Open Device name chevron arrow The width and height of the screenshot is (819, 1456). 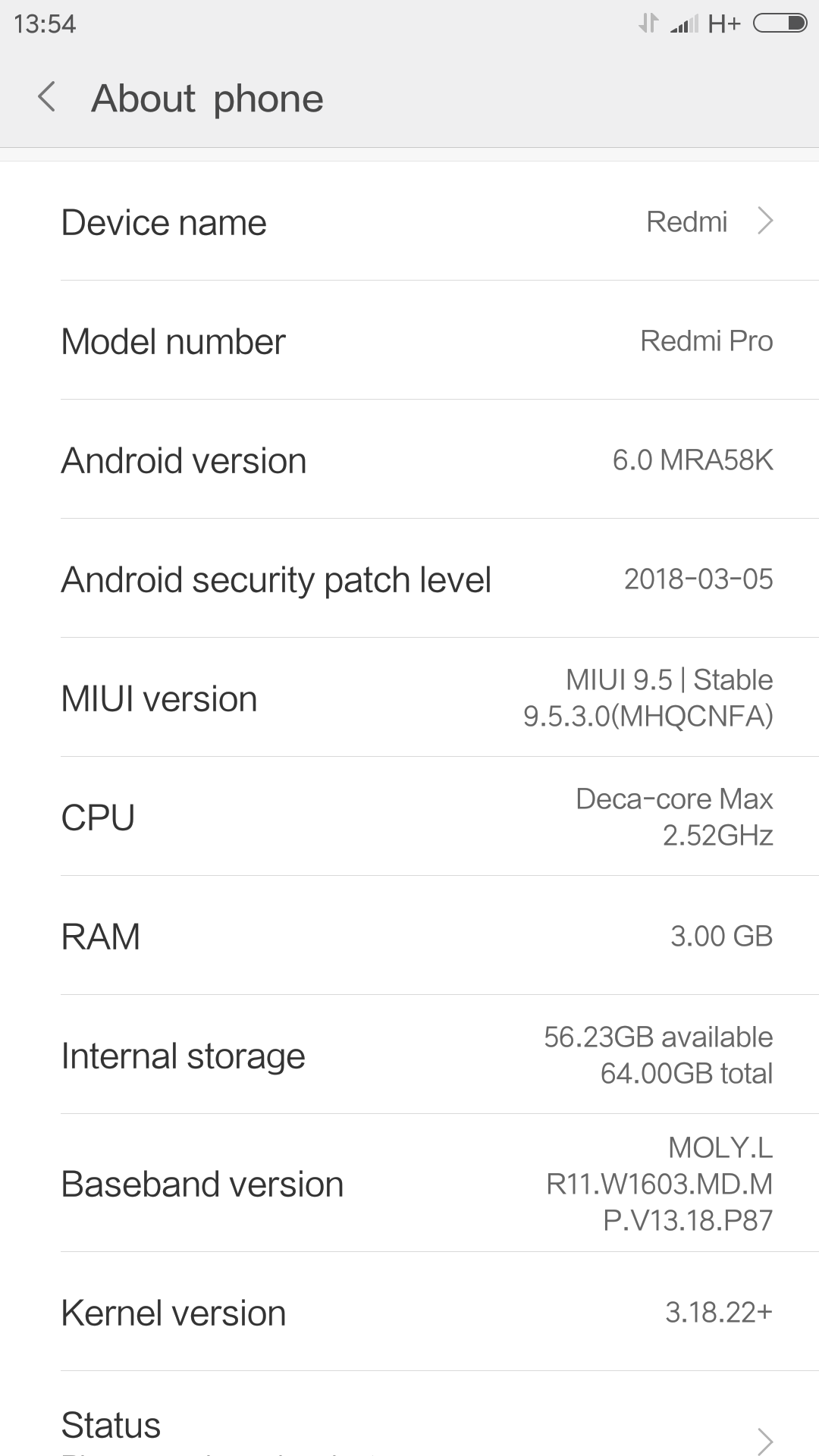(765, 221)
